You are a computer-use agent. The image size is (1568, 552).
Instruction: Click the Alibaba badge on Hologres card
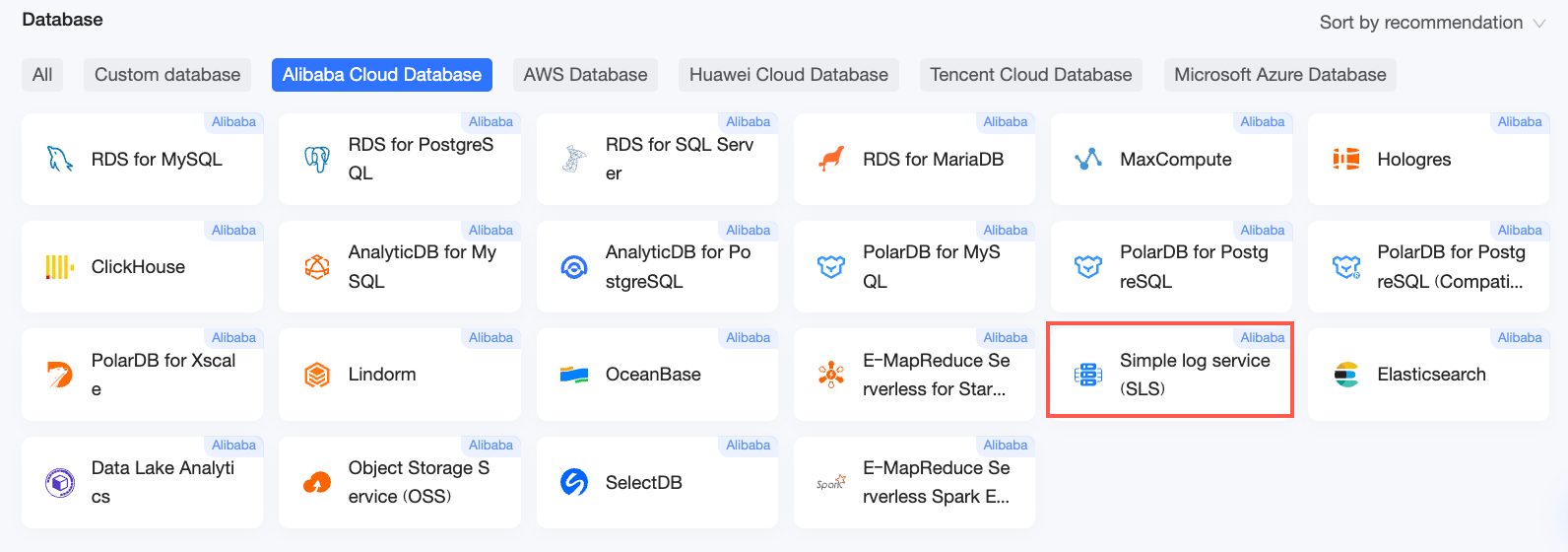point(1520,122)
